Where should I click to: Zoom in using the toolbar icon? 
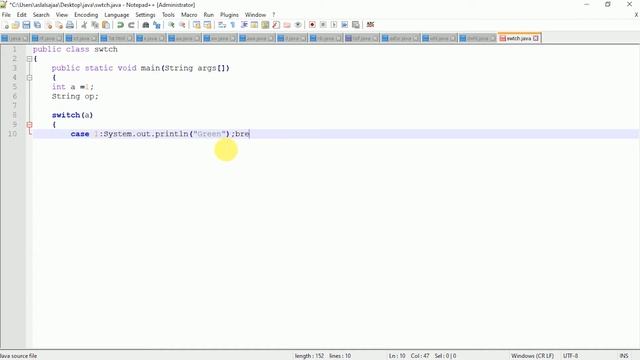[x=171, y=25]
